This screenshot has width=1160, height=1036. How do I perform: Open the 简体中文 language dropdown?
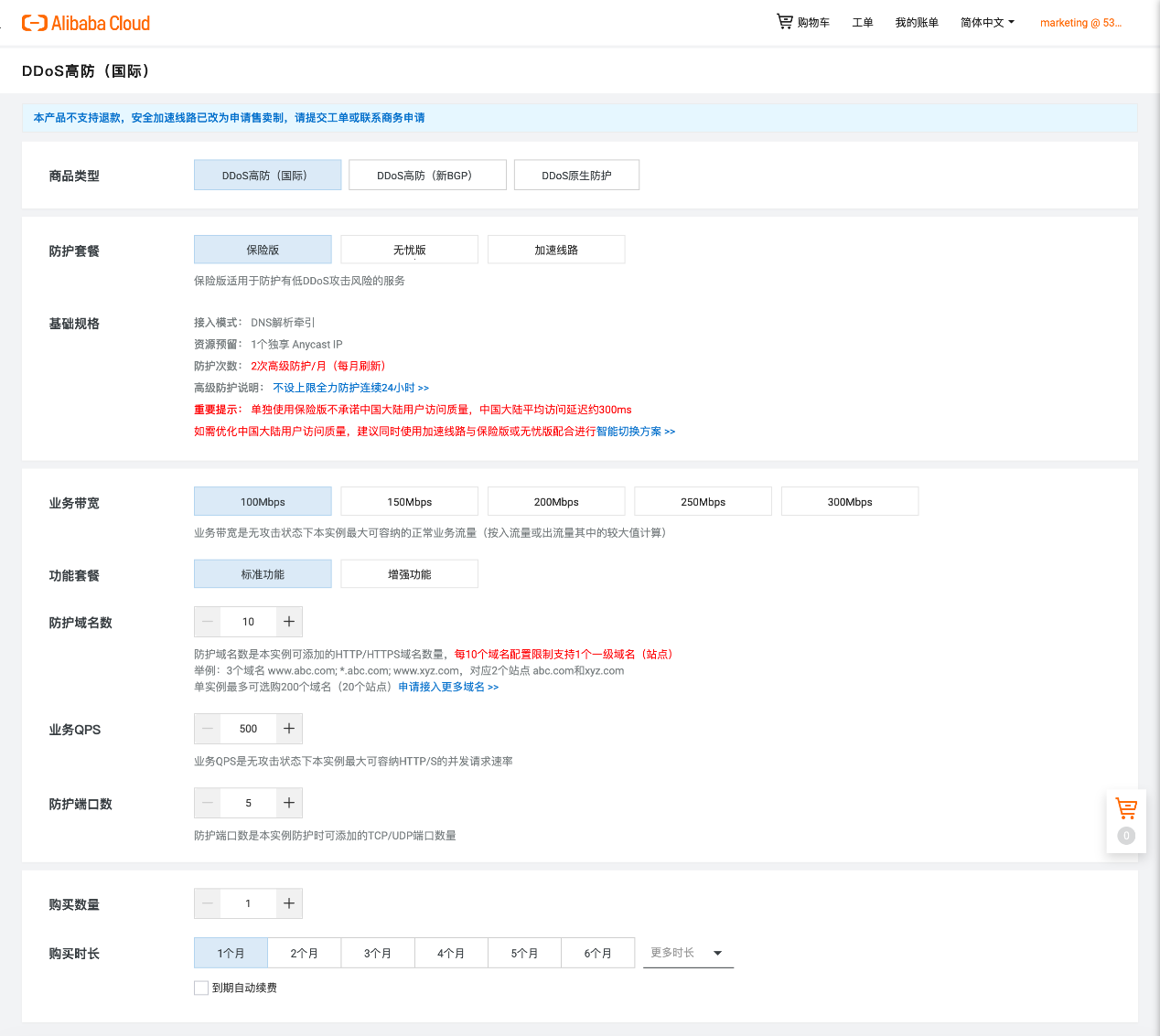tap(987, 23)
